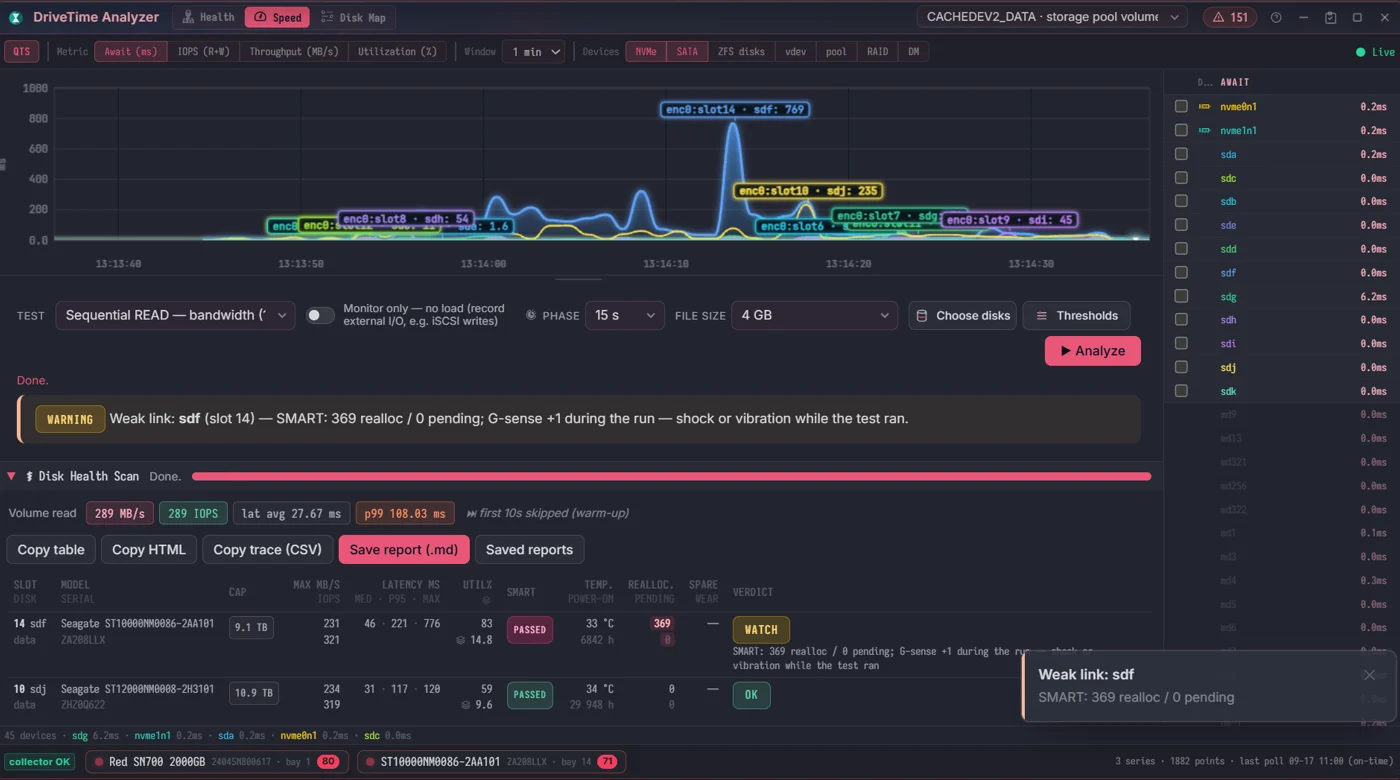Open the CACHEDEV2_DATA volume dropdown
This screenshot has width=1400, height=780.
(1053, 17)
